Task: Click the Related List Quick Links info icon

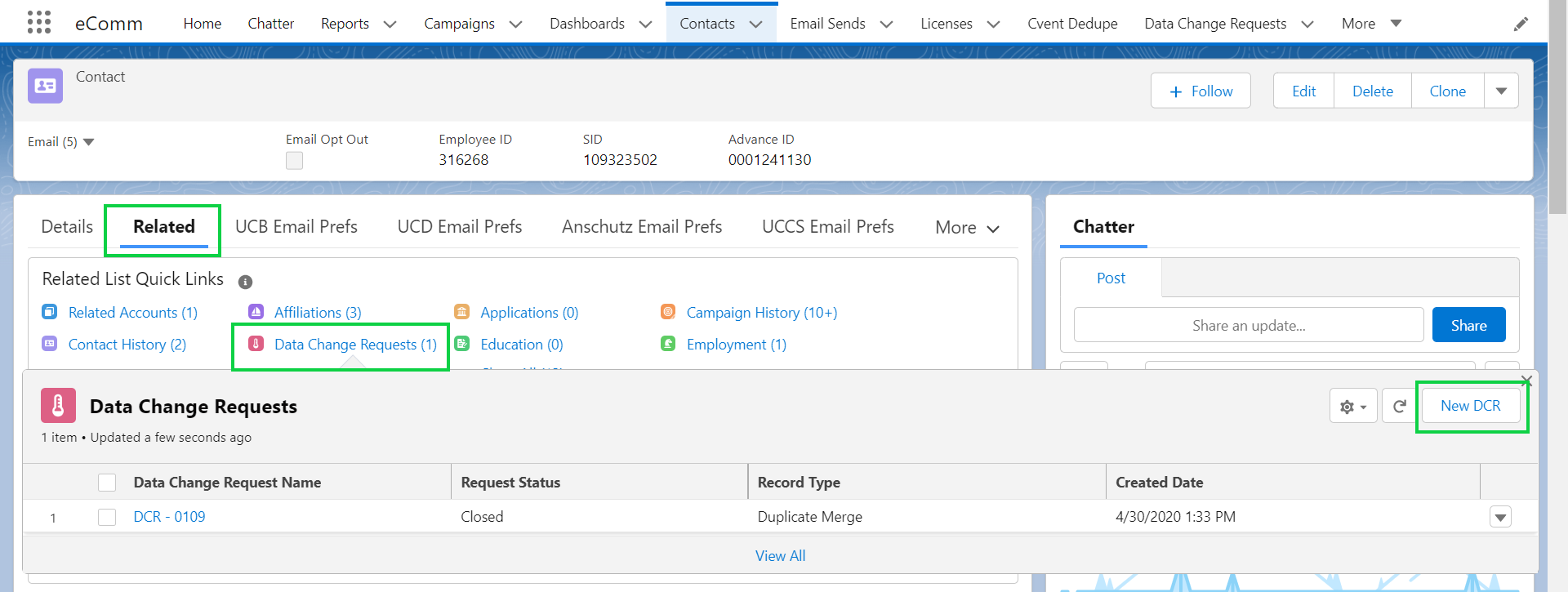Action: [245, 282]
